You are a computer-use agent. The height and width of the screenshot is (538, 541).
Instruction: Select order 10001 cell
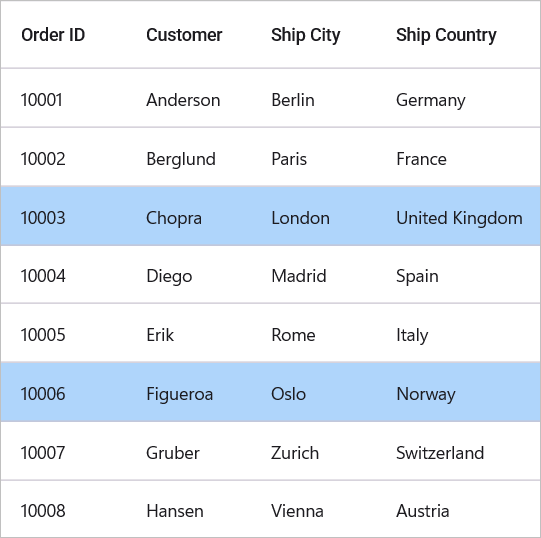click(x=41, y=100)
